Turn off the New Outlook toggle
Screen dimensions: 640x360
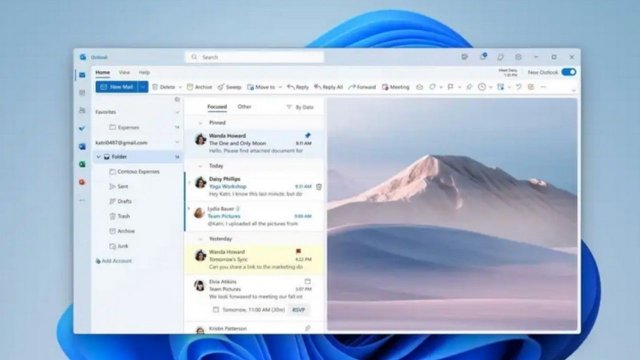pos(569,72)
